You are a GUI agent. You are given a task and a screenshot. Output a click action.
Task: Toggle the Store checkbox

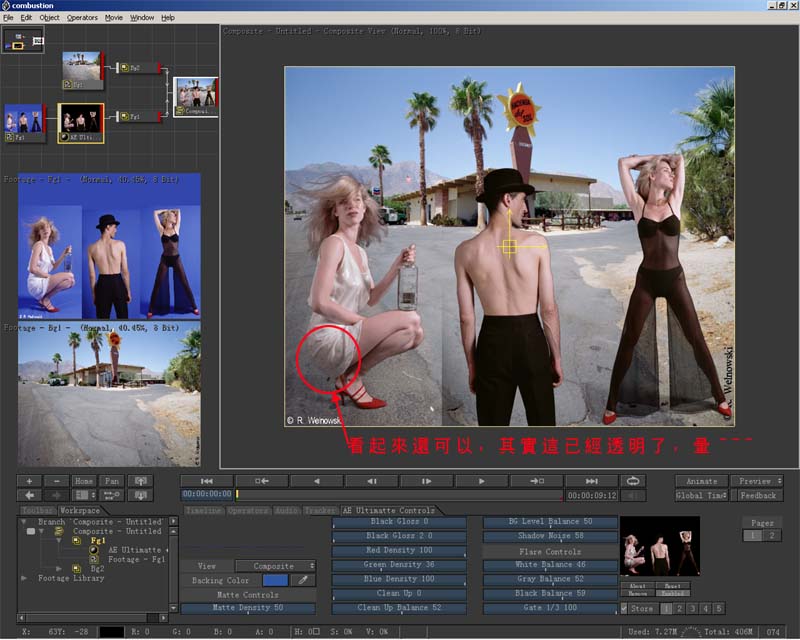pyautogui.click(x=624, y=608)
